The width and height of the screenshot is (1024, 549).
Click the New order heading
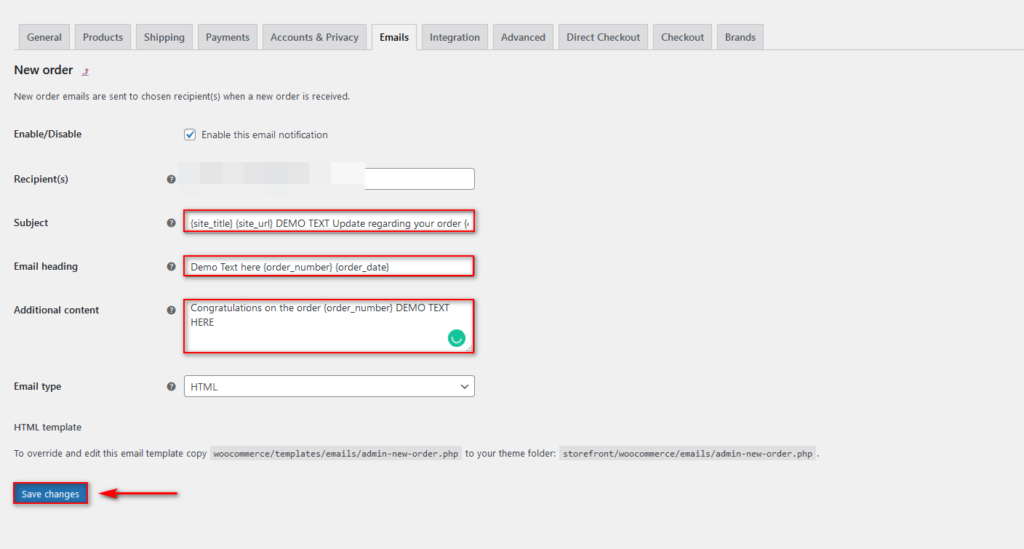click(x=43, y=70)
